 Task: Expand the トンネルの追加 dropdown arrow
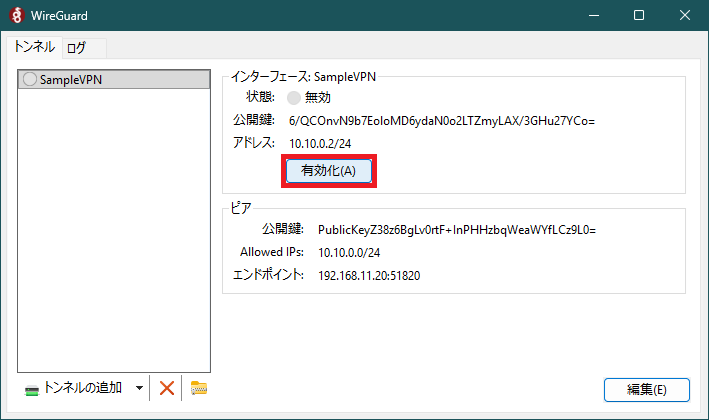coord(139,388)
